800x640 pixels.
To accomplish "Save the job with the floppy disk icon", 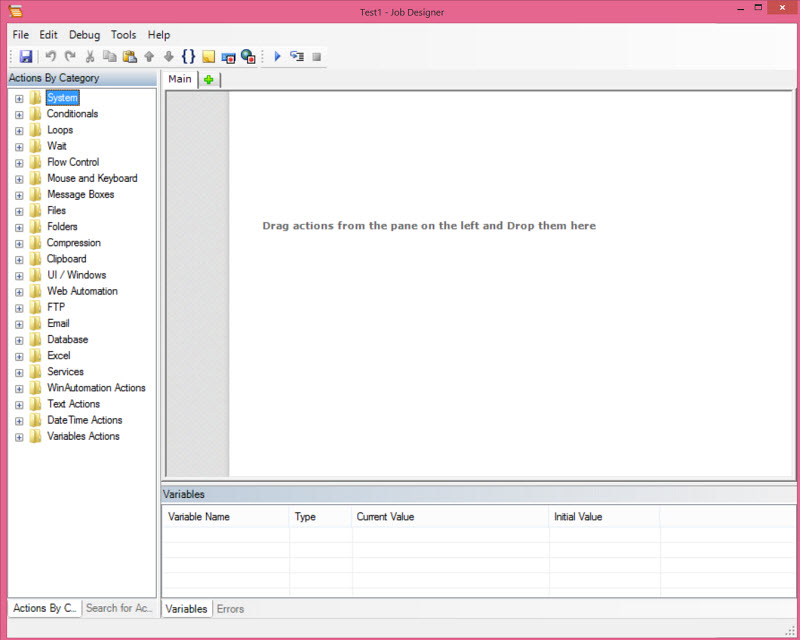I will pyautogui.click(x=26, y=56).
